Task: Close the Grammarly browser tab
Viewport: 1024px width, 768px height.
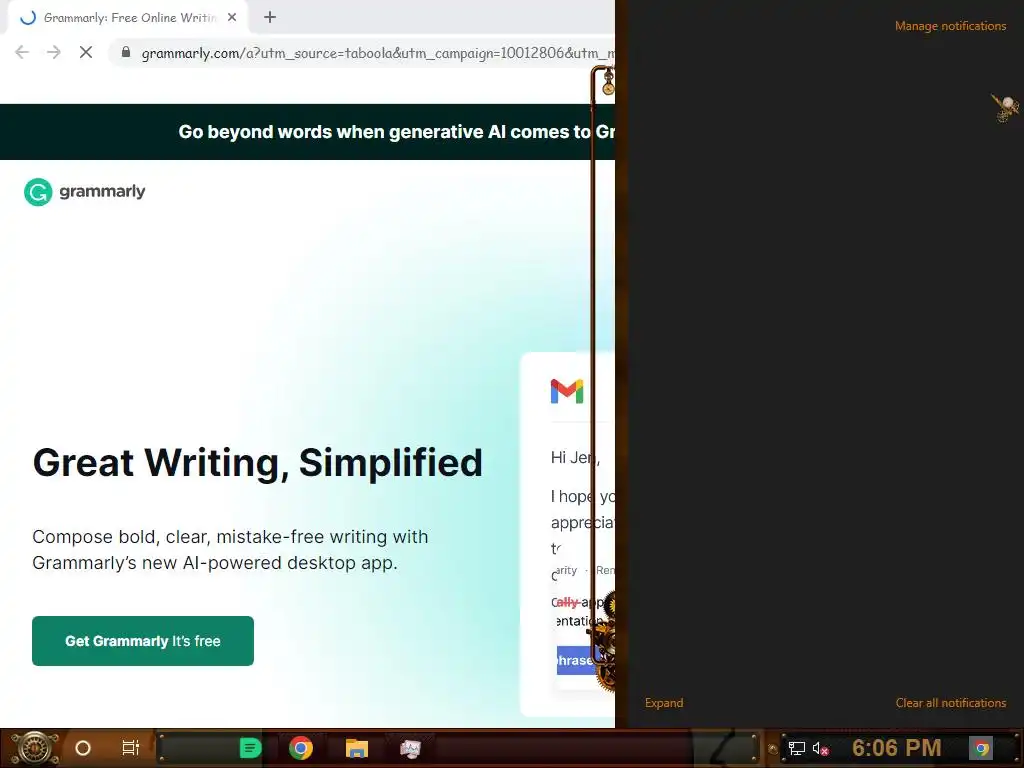Action: pyautogui.click(x=232, y=18)
